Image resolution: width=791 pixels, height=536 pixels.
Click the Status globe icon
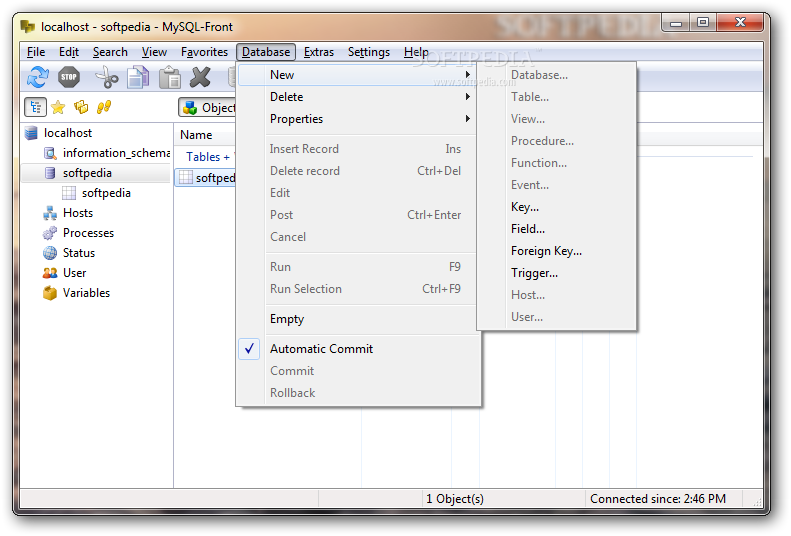coord(50,253)
